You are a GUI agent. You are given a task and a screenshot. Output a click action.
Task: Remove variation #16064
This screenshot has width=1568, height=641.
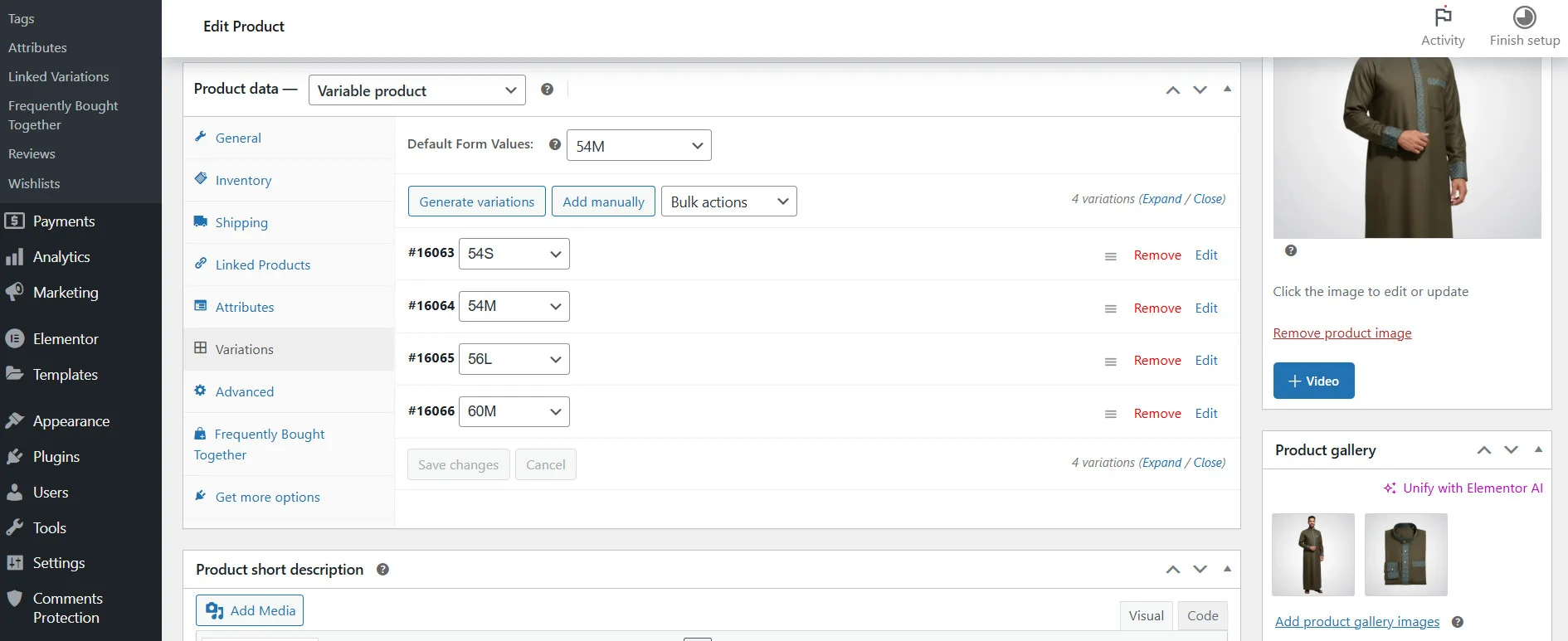pyautogui.click(x=1157, y=308)
